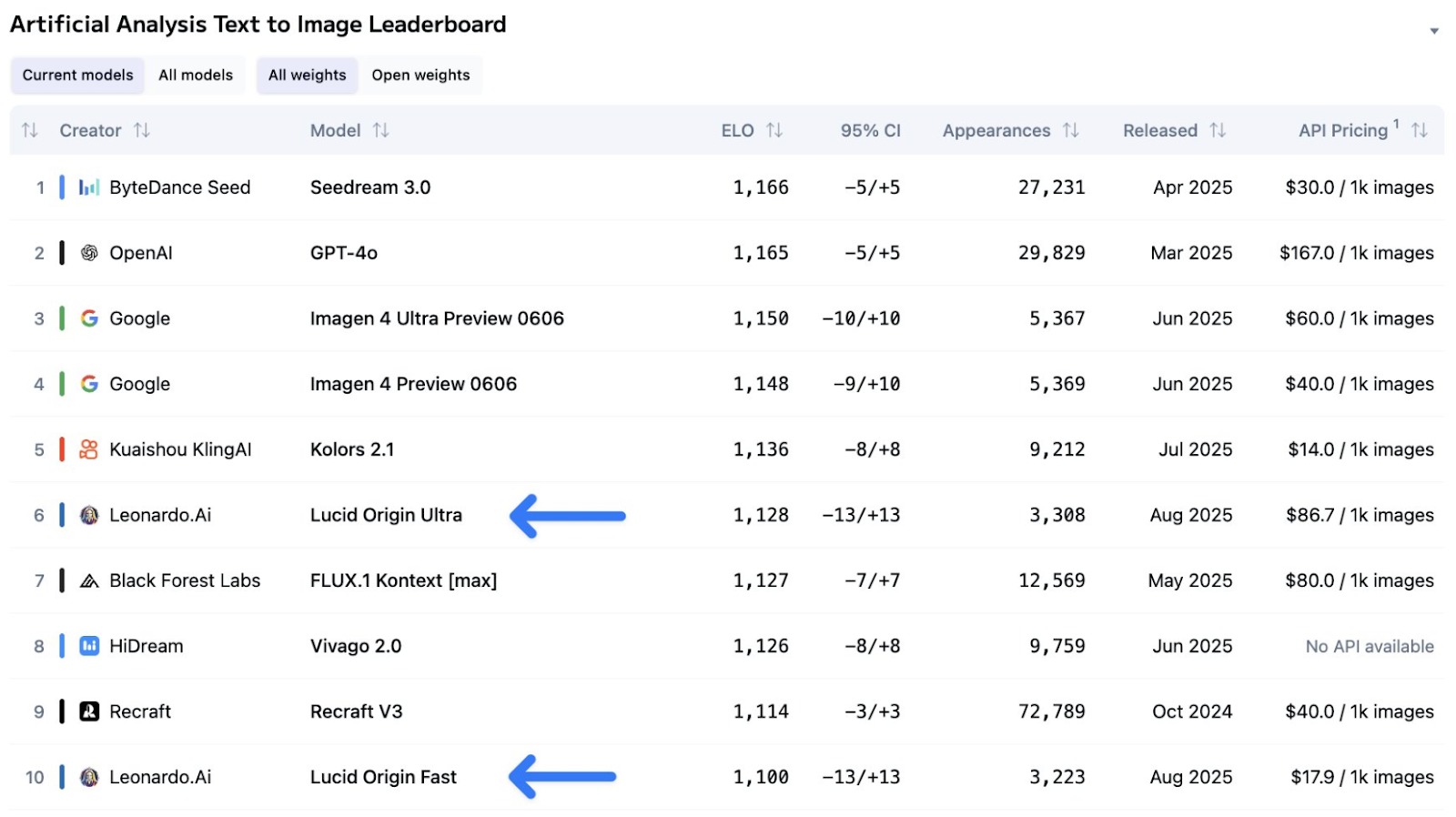This screenshot has width=1456, height=817.
Task: Click the Recraft V3 model name
Action: [356, 711]
